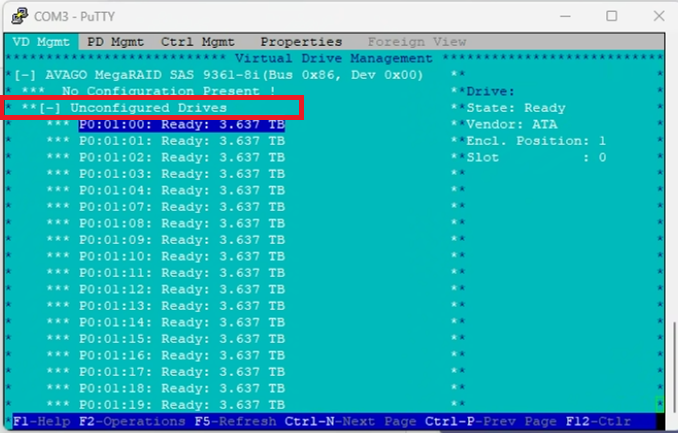The height and width of the screenshot is (433, 678).
Task: Open the Ctrl Mgmt tab
Action: pyautogui.click(x=198, y=42)
